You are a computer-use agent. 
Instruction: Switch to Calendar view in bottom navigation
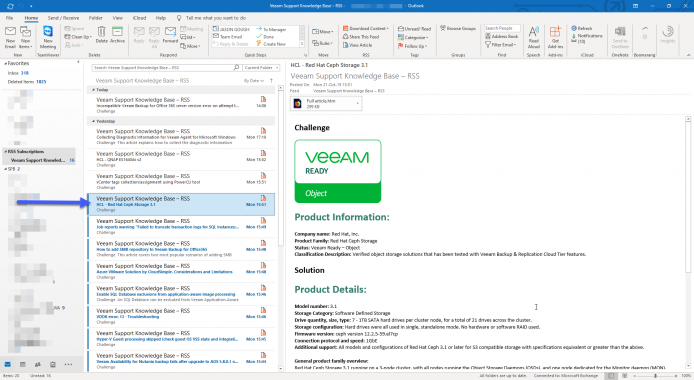[23, 365]
